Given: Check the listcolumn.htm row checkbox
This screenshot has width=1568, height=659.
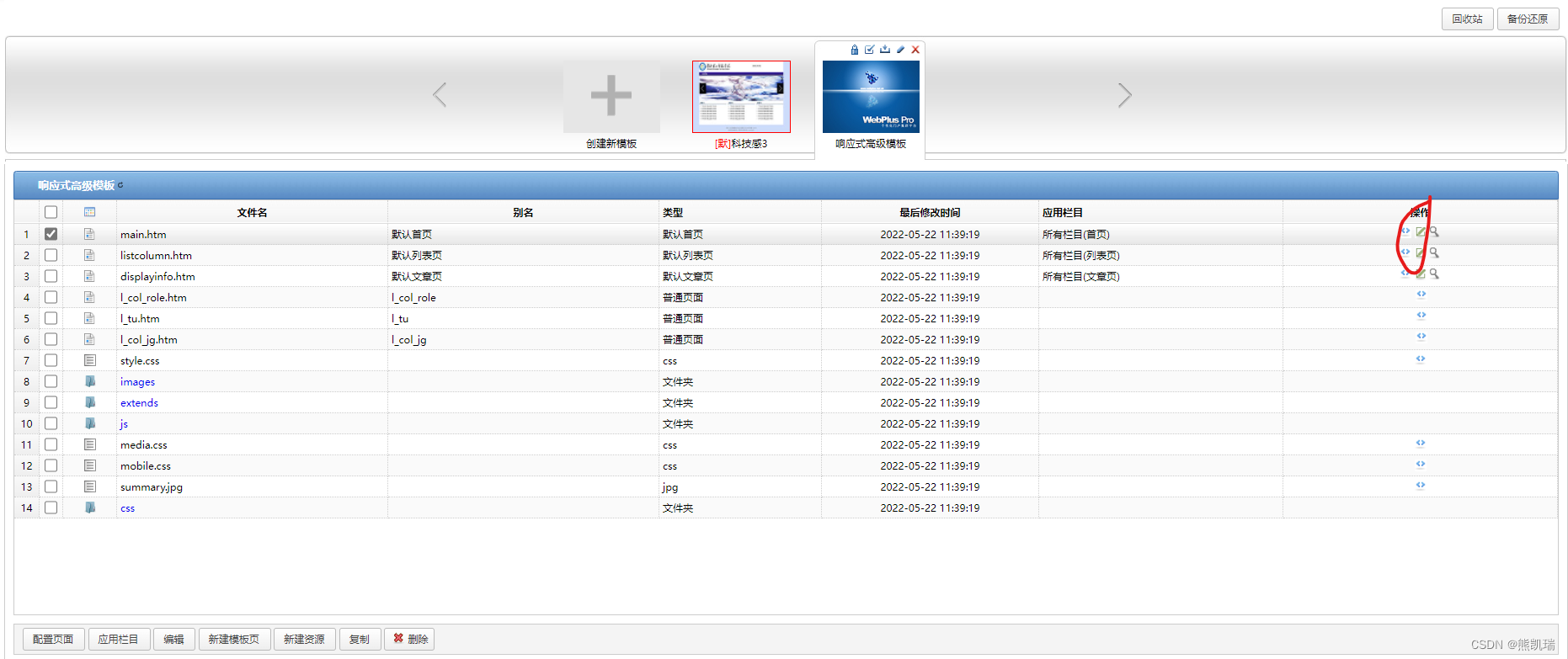Looking at the screenshot, I should (51, 255).
